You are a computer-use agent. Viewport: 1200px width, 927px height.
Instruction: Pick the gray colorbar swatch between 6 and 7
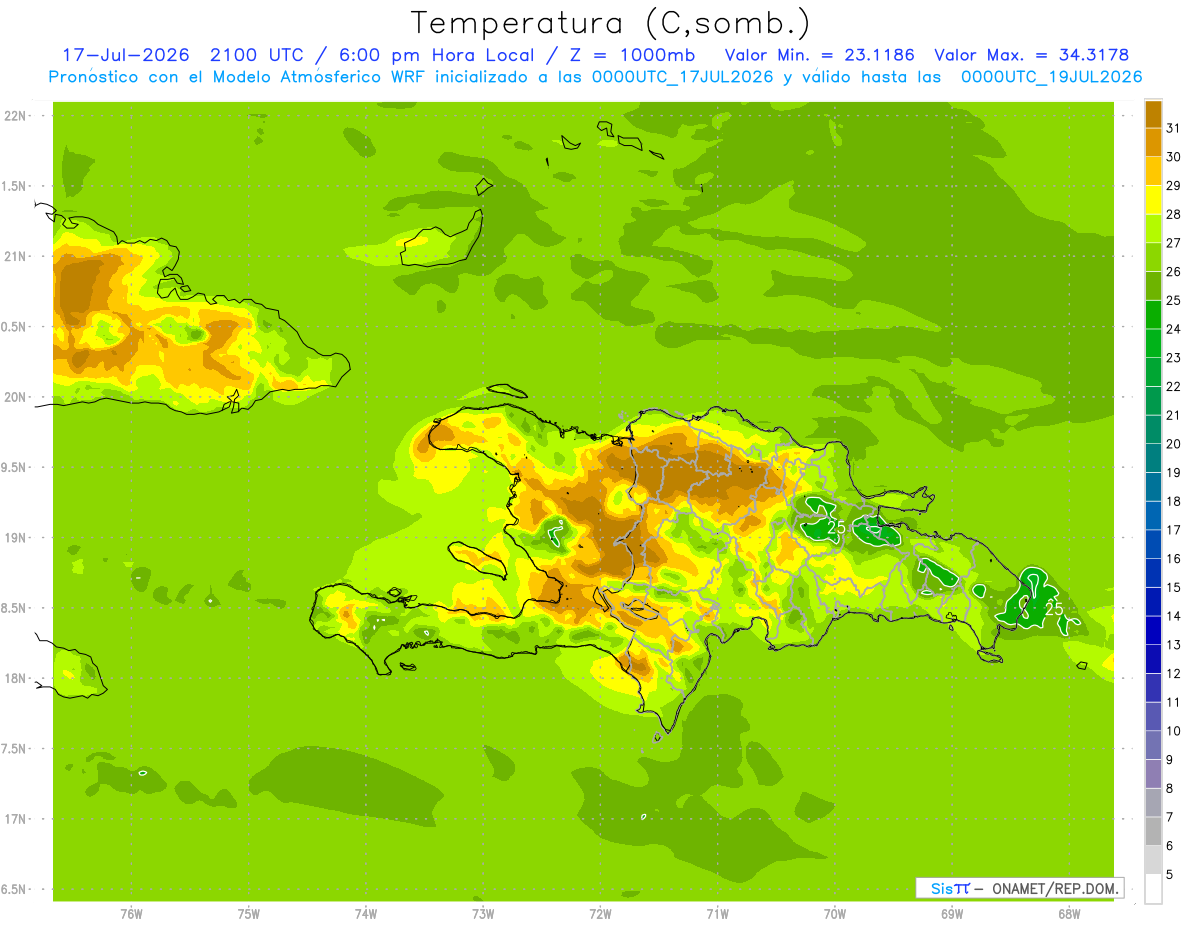point(1153,831)
